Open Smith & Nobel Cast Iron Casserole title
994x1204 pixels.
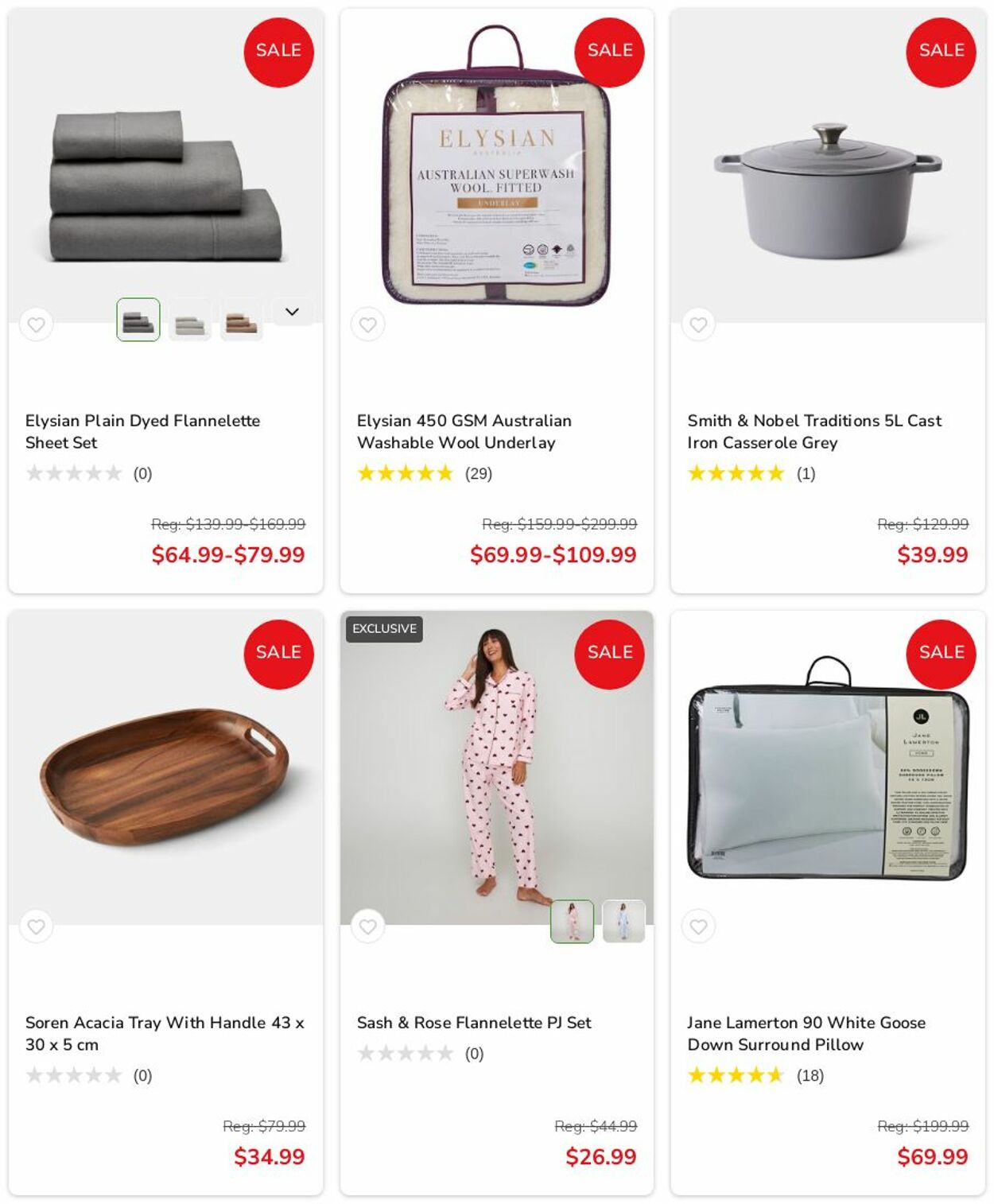(814, 432)
